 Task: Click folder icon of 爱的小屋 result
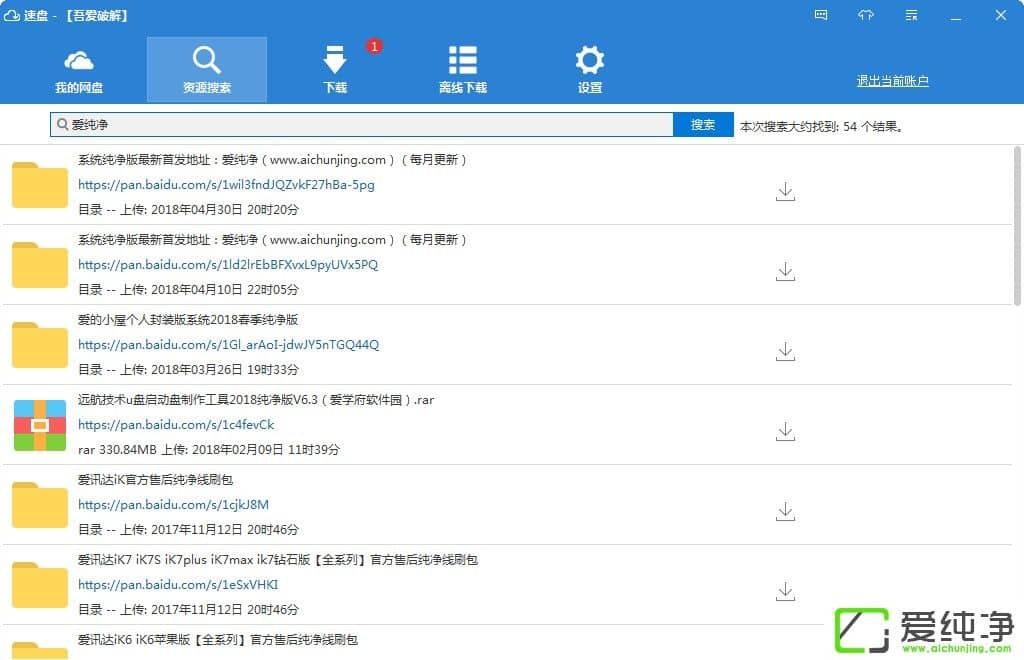39,345
